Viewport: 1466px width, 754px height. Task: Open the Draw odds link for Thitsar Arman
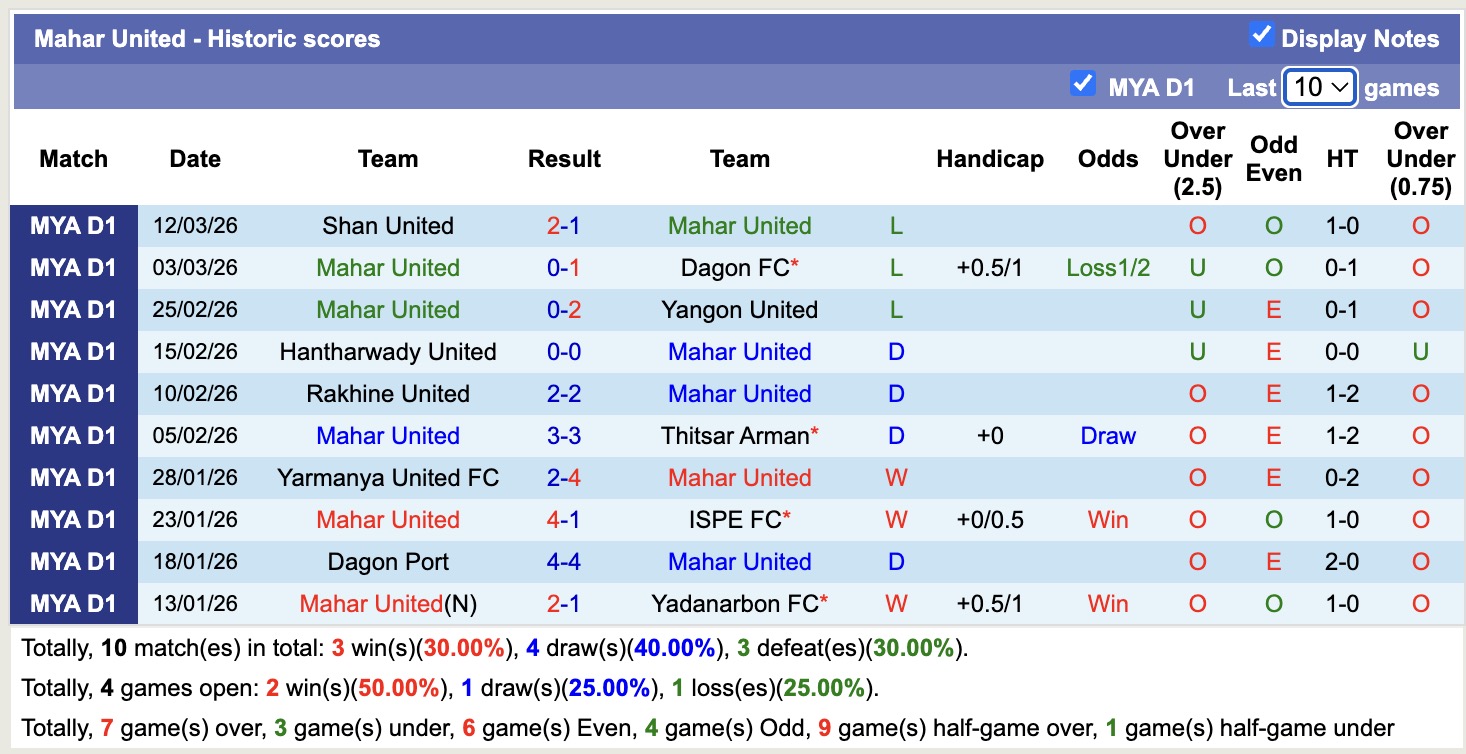click(1107, 435)
